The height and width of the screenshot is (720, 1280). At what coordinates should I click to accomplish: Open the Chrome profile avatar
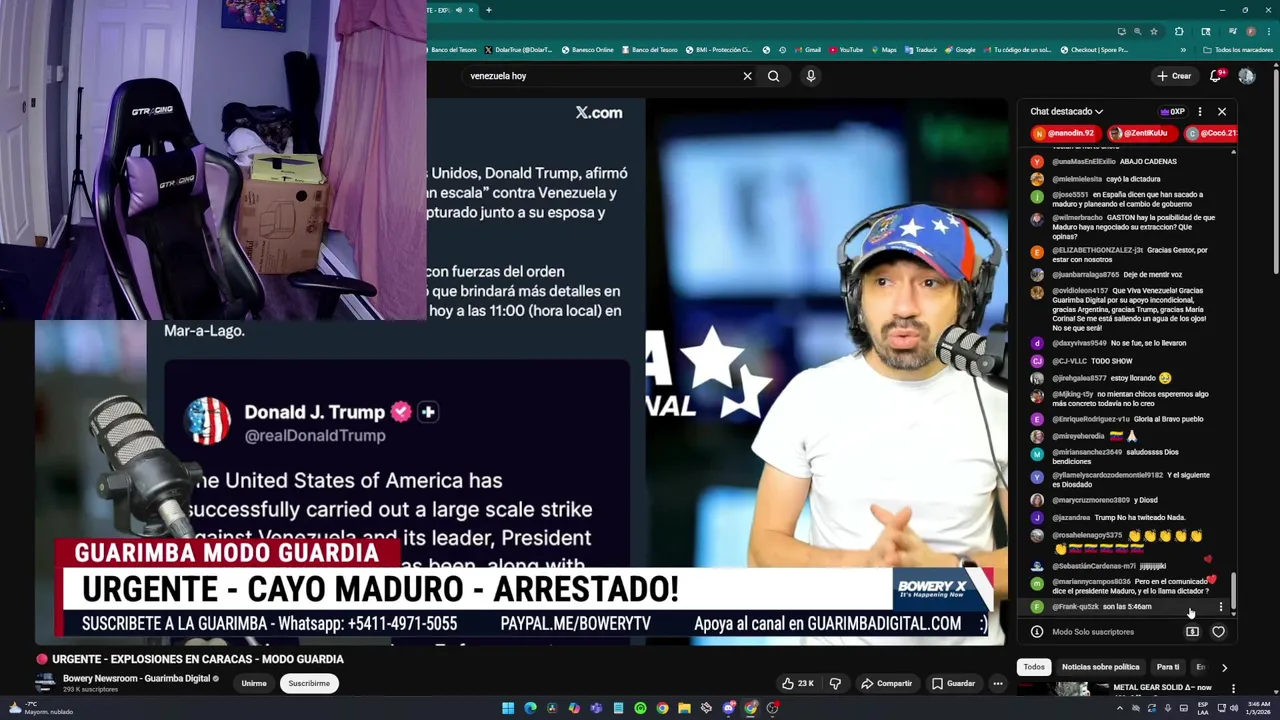pyautogui.click(x=1250, y=31)
